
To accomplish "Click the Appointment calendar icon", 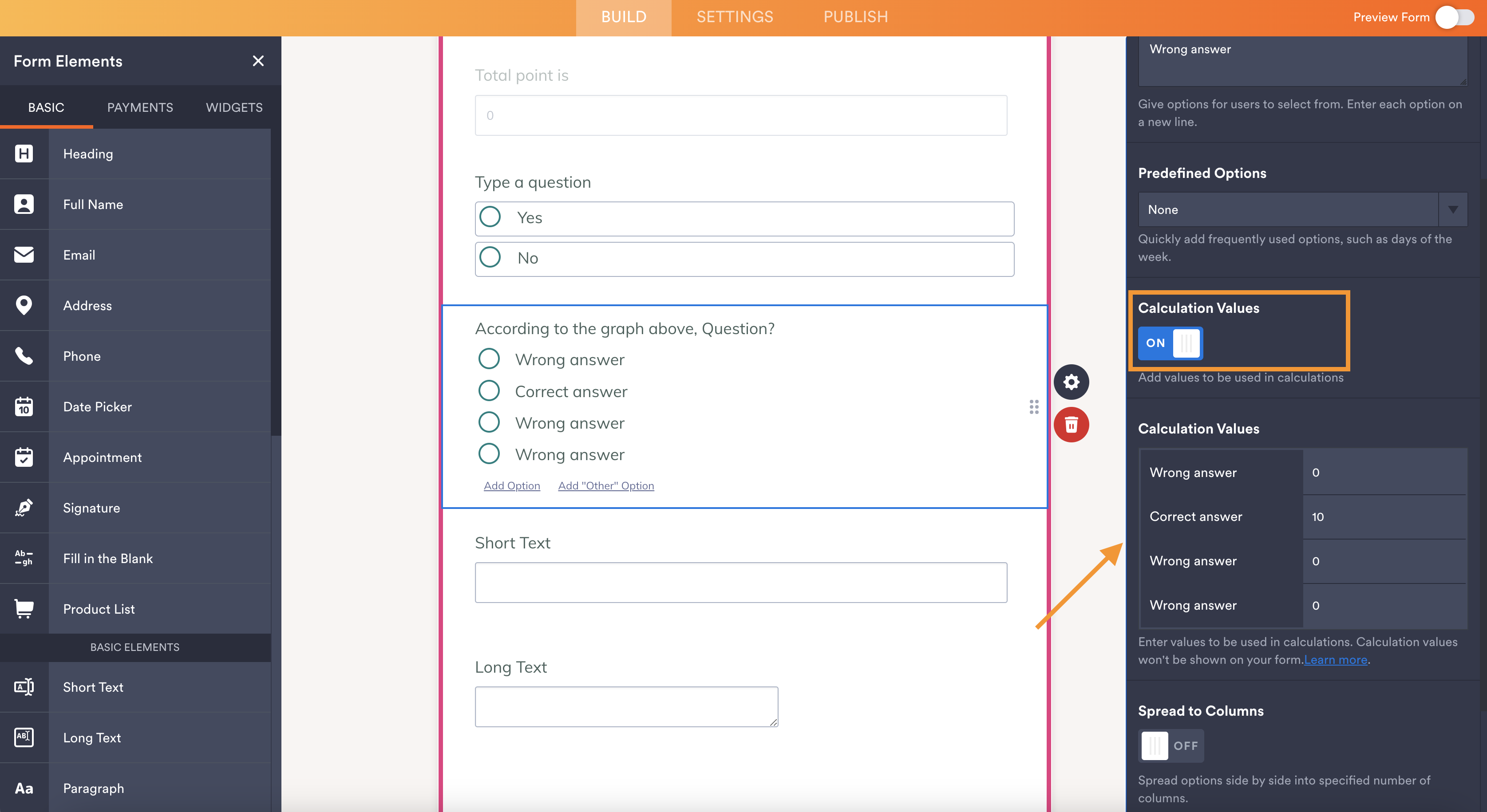I will click(24, 457).
